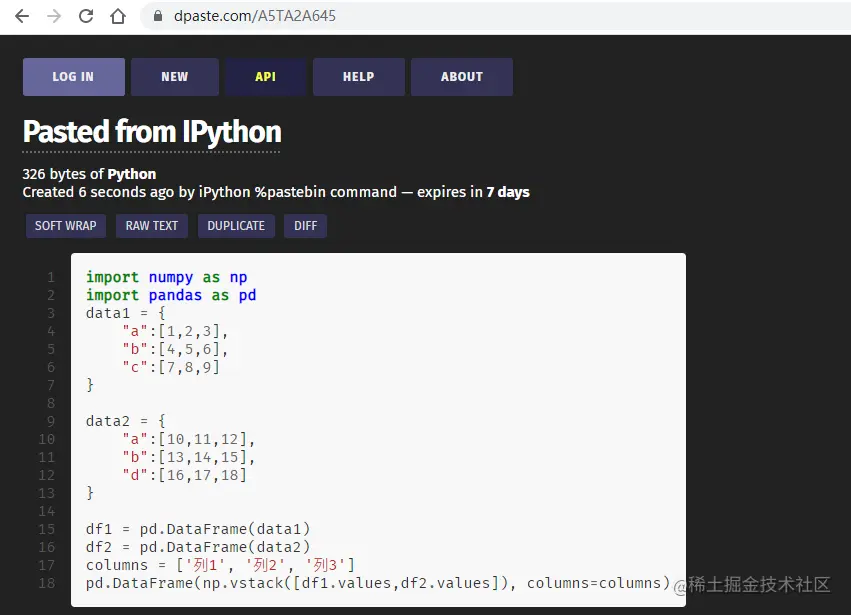Viewport: 851px width, 615px height.
Task: Click the 'expires in 7 days' text
Action: 473,192
